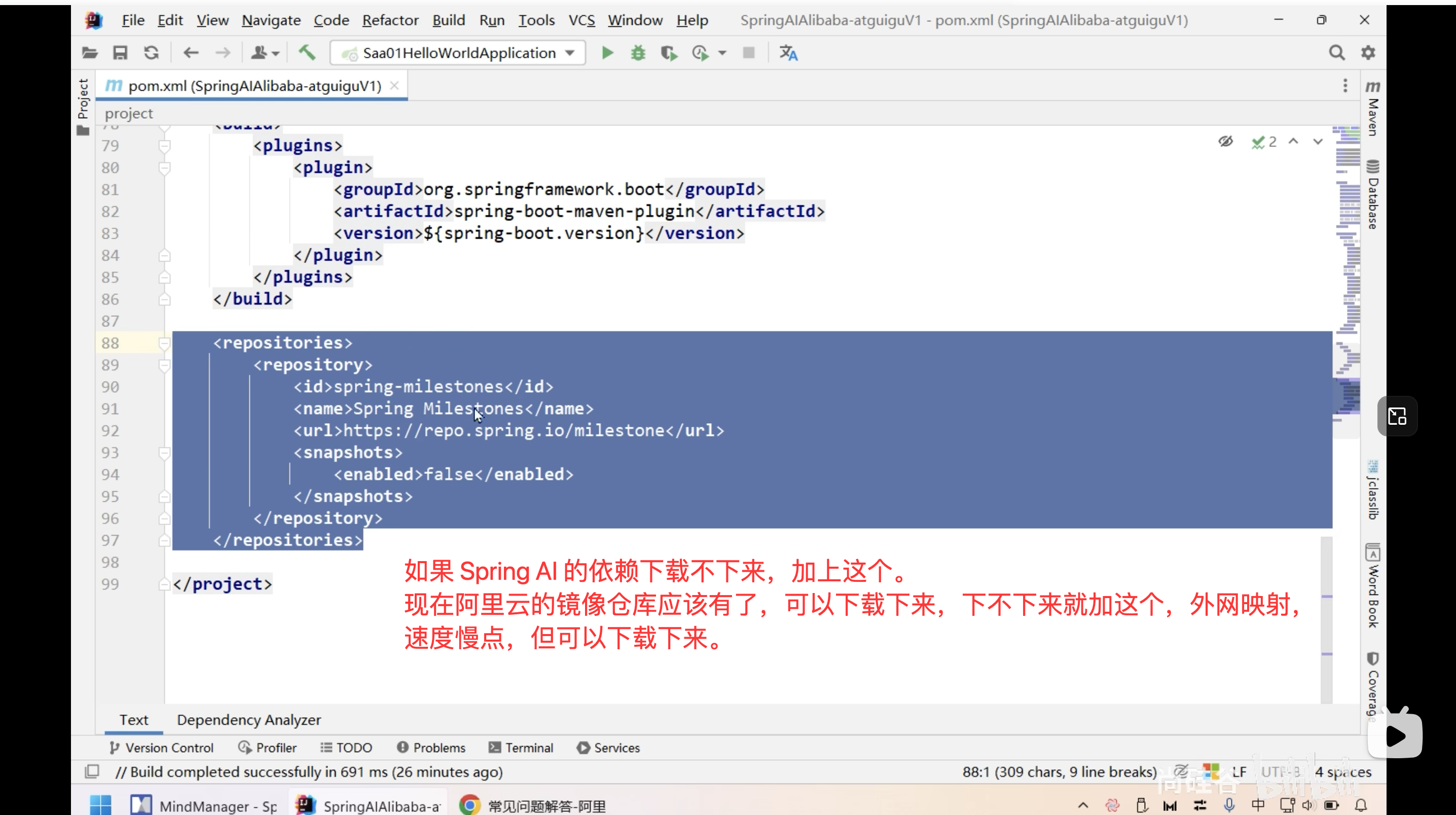
Task: Open Search Everywhere magnifier icon
Action: pos(1336,53)
